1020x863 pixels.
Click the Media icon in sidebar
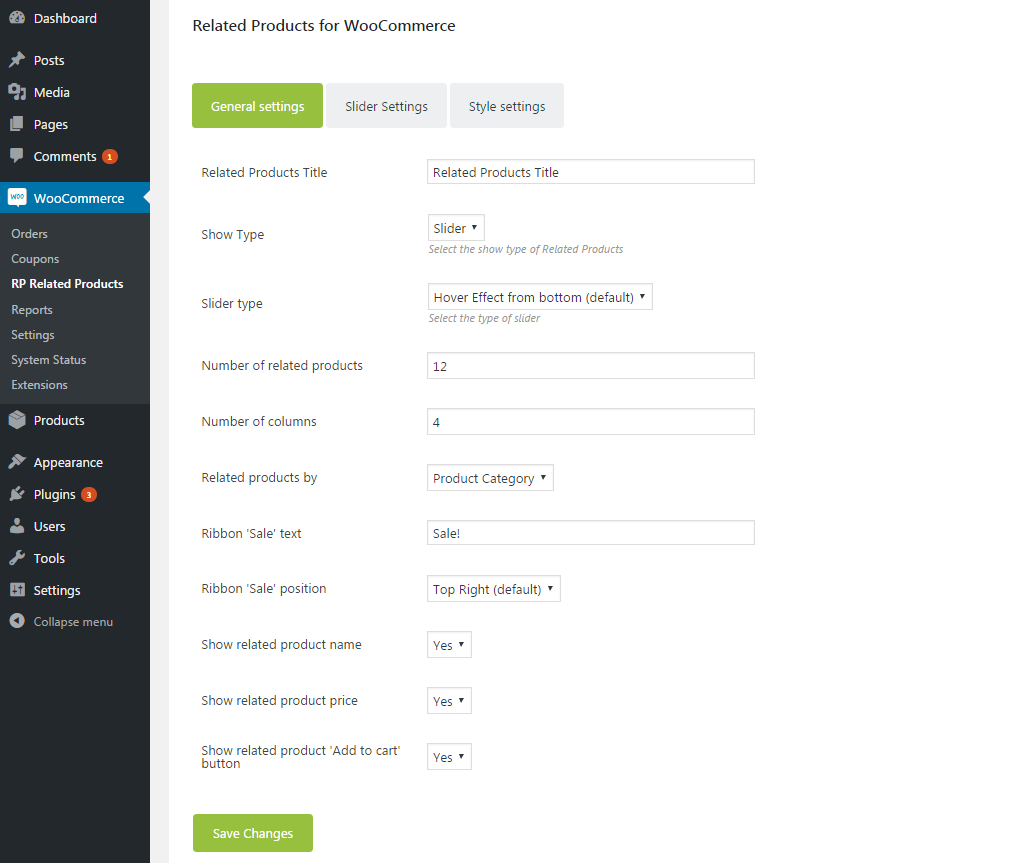[17, 92]
